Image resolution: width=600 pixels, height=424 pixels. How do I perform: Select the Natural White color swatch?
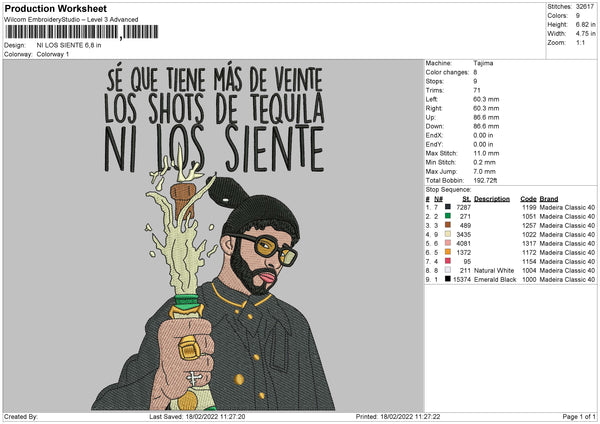[x=447, y=270]
